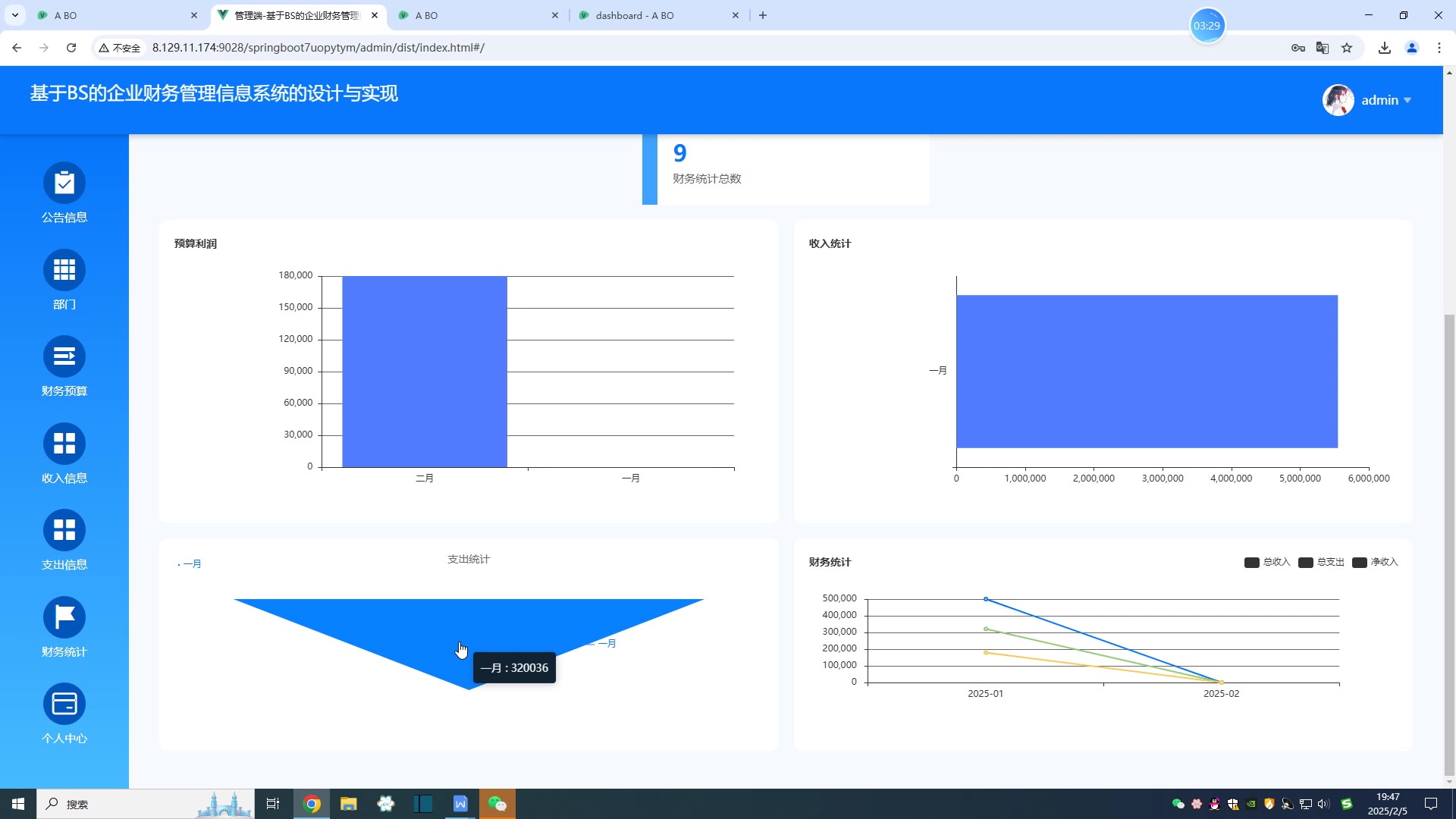Open Chrome's three-dot menu
This screenshot has width=1456, height=819.
[1439, 48]
